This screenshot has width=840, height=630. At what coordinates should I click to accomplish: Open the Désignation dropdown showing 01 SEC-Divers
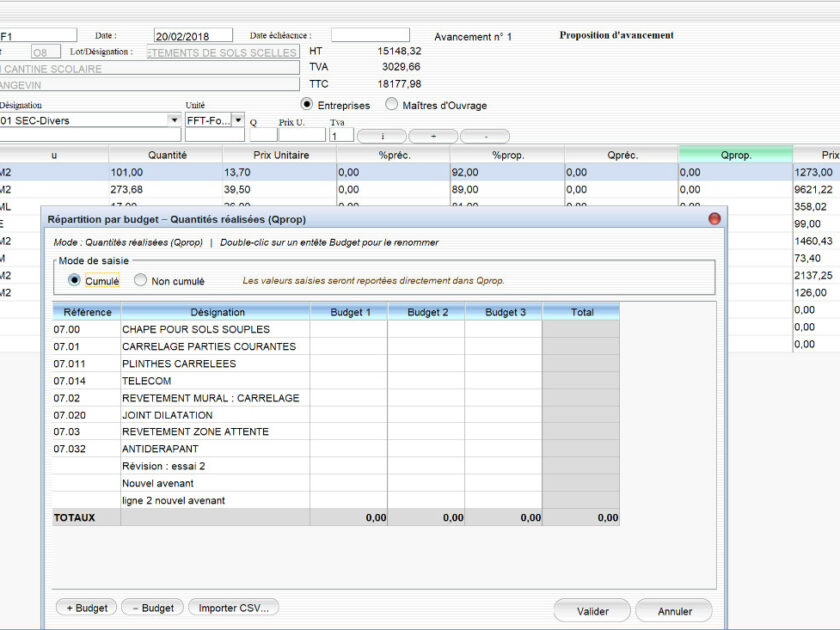[174, 120]
